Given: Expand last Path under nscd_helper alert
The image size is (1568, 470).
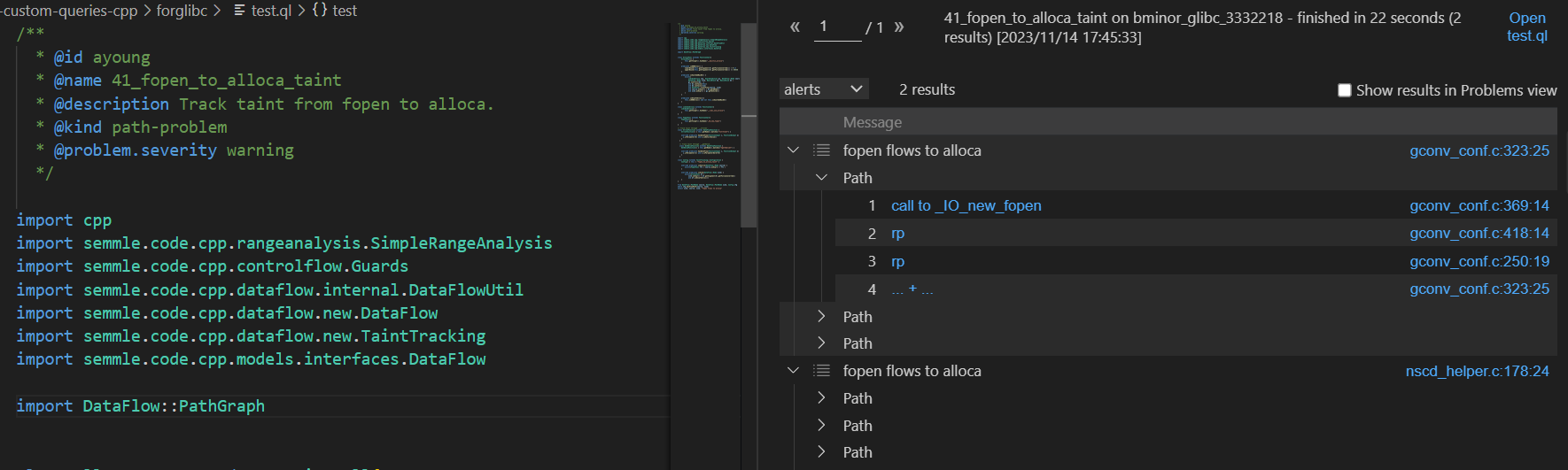Looking at the screenshot, I should pos(821,452).
